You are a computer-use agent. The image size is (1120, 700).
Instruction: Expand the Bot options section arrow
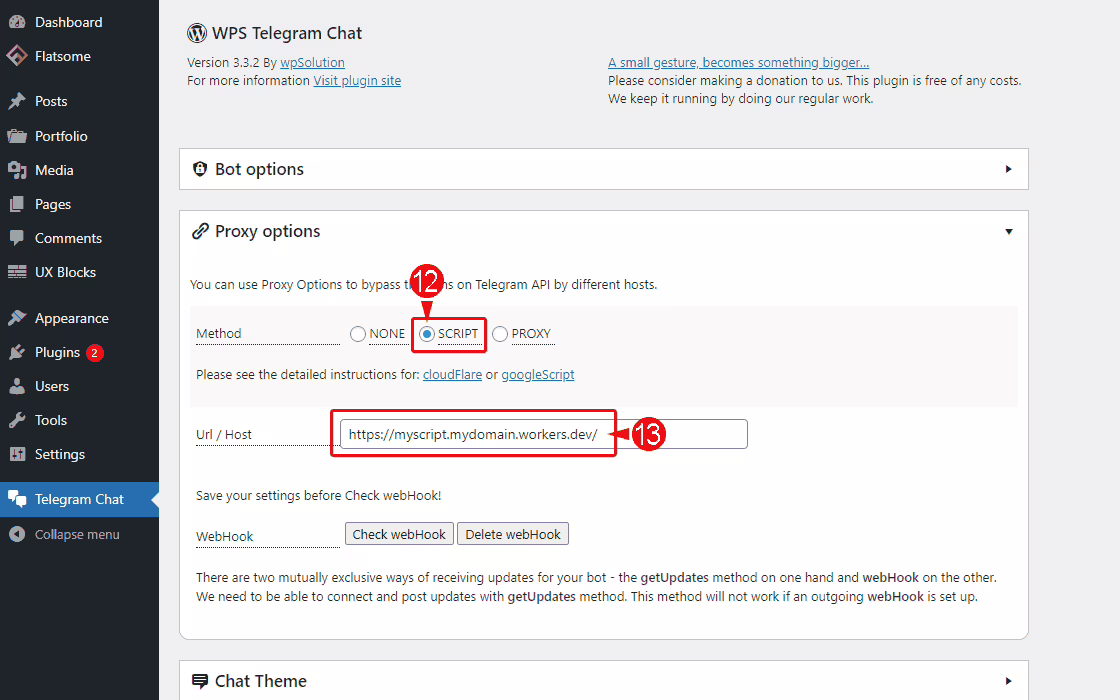pos(1008,169)
